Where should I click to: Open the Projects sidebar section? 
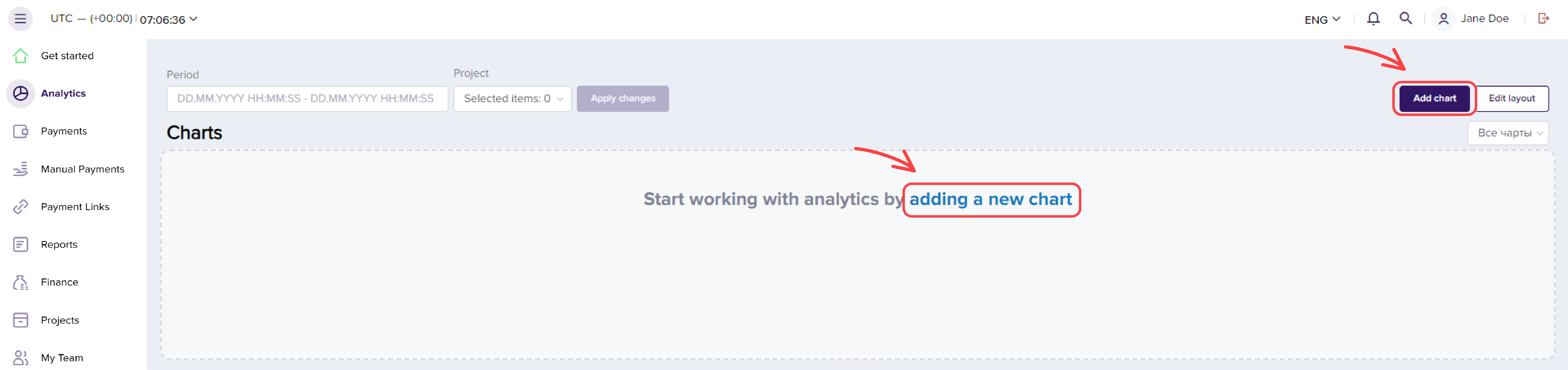click(60, 320)
